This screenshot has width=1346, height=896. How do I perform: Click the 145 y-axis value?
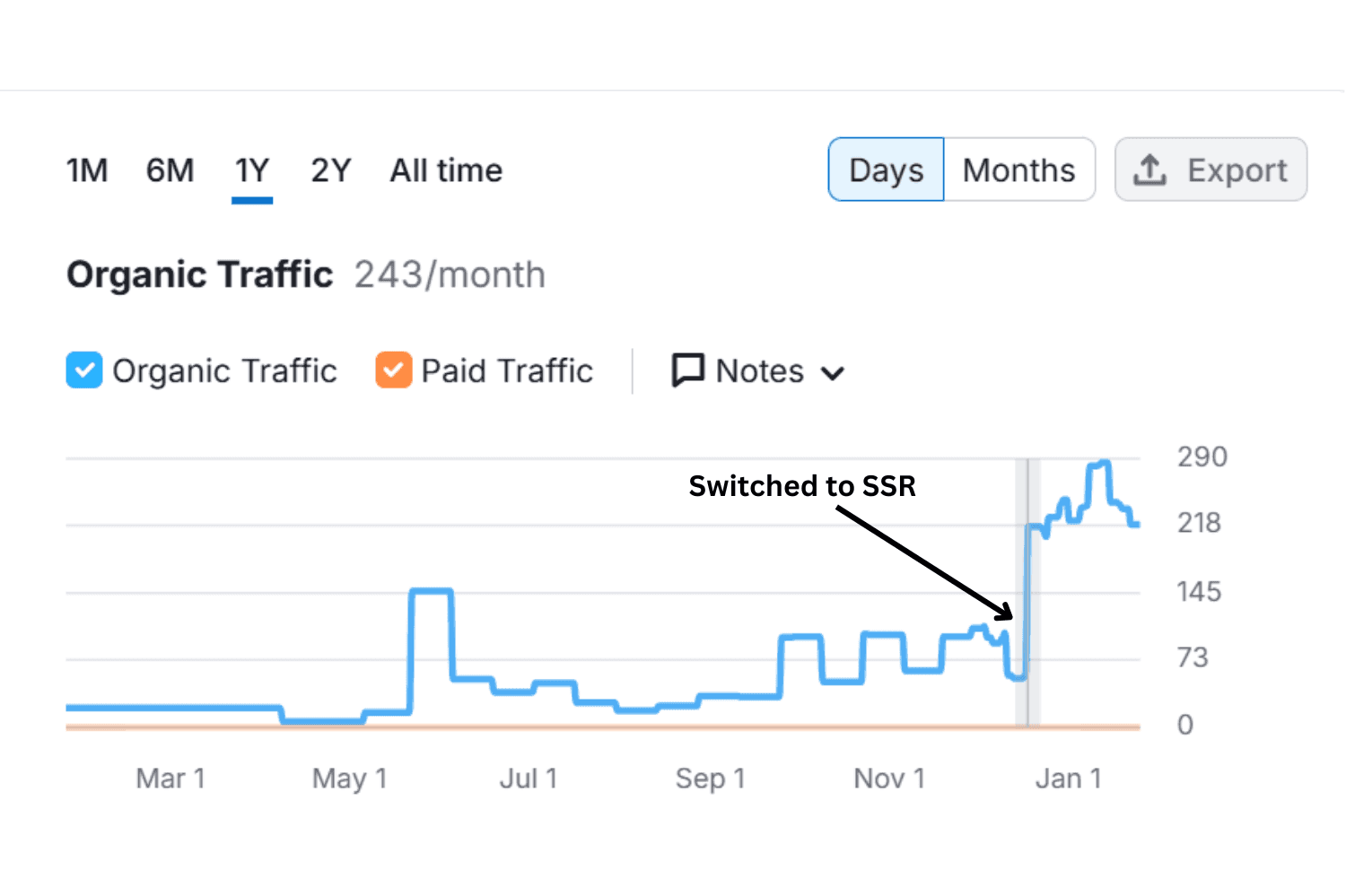[x=1199, y=592]
